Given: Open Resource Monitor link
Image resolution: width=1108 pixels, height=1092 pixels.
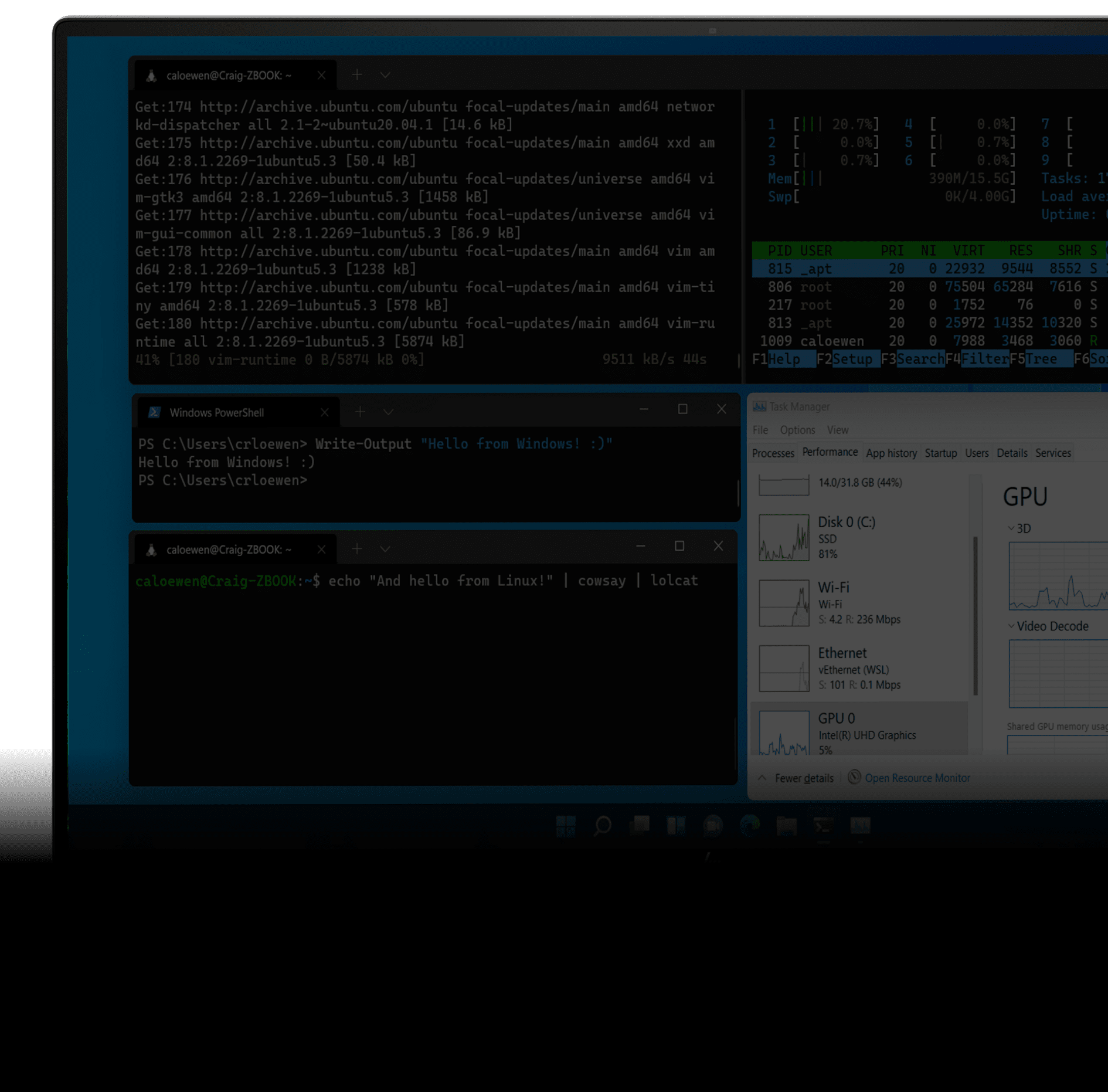Looking at the screenshot, I should [x=917, y=778].
